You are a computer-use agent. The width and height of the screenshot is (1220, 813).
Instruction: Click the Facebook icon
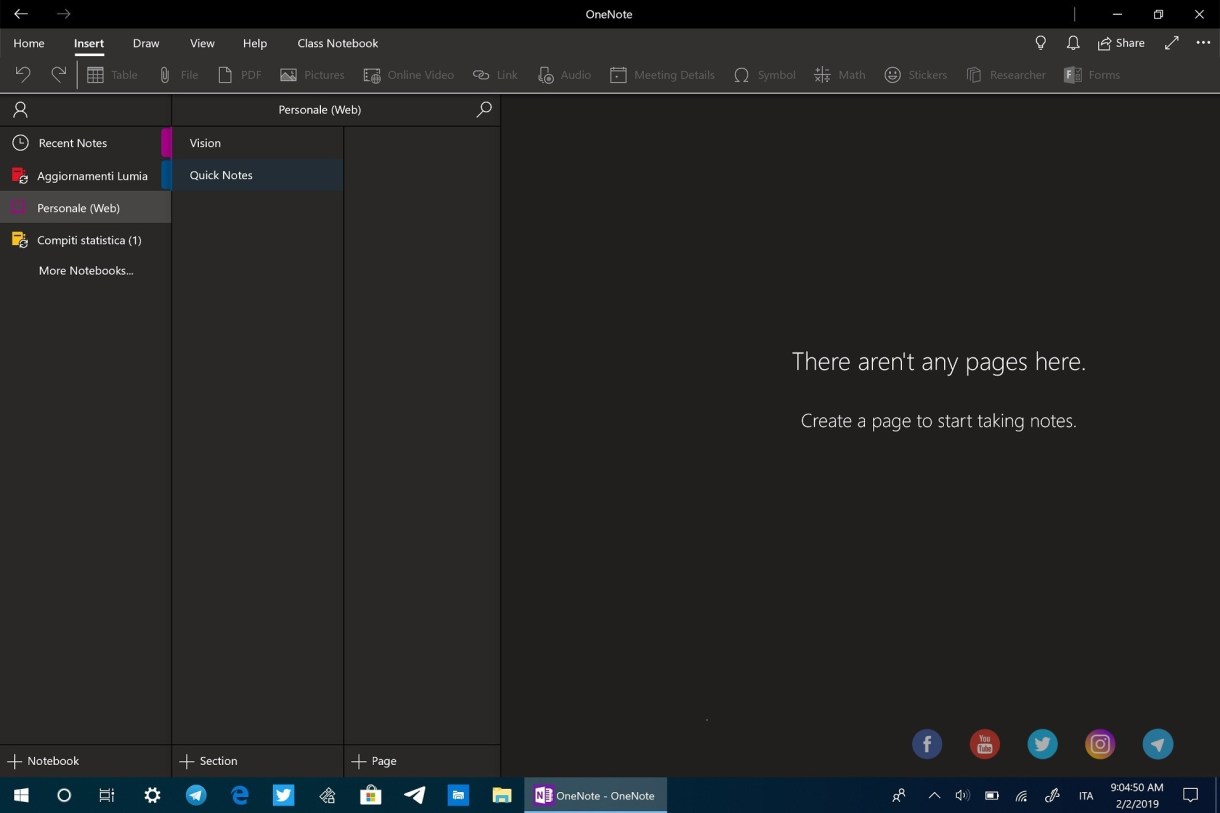[927, 743]
